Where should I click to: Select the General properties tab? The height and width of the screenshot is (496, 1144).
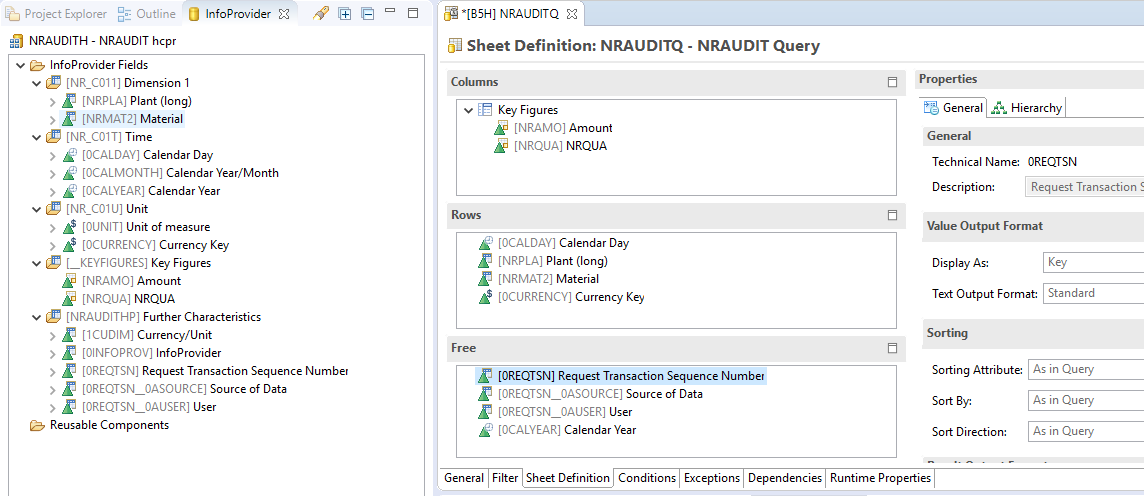pos(953,108)
